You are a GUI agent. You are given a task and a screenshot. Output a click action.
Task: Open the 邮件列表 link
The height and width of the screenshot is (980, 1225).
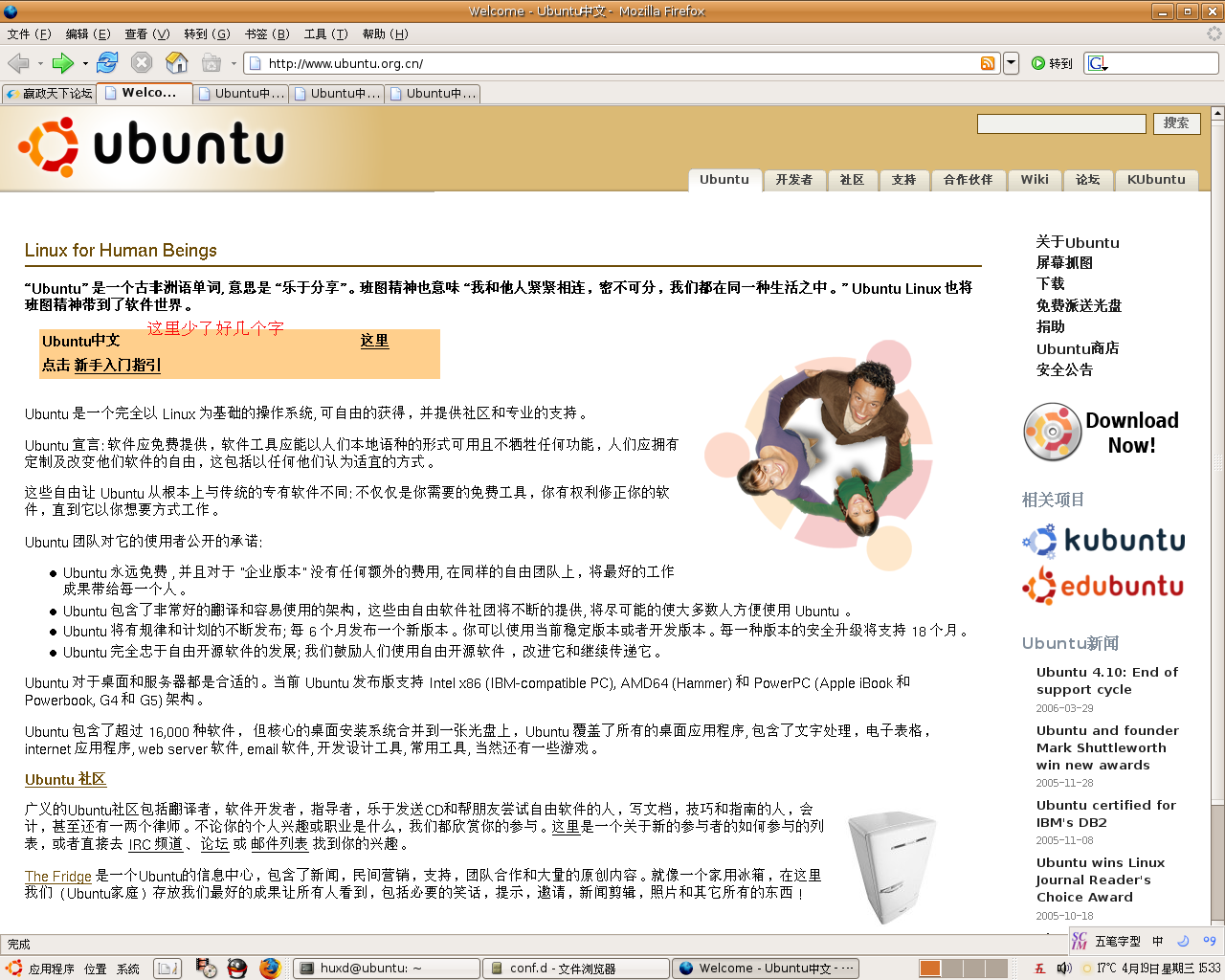[x=279, y=844]
